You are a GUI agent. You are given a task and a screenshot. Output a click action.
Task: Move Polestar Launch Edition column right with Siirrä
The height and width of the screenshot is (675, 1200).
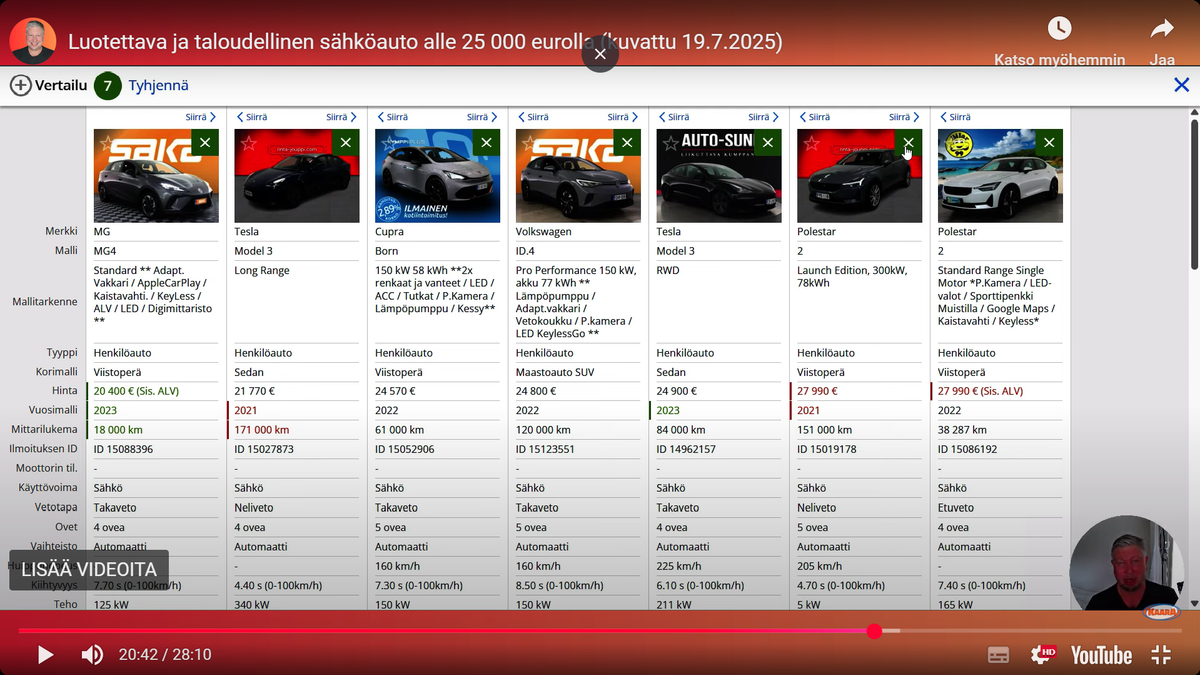904,117
